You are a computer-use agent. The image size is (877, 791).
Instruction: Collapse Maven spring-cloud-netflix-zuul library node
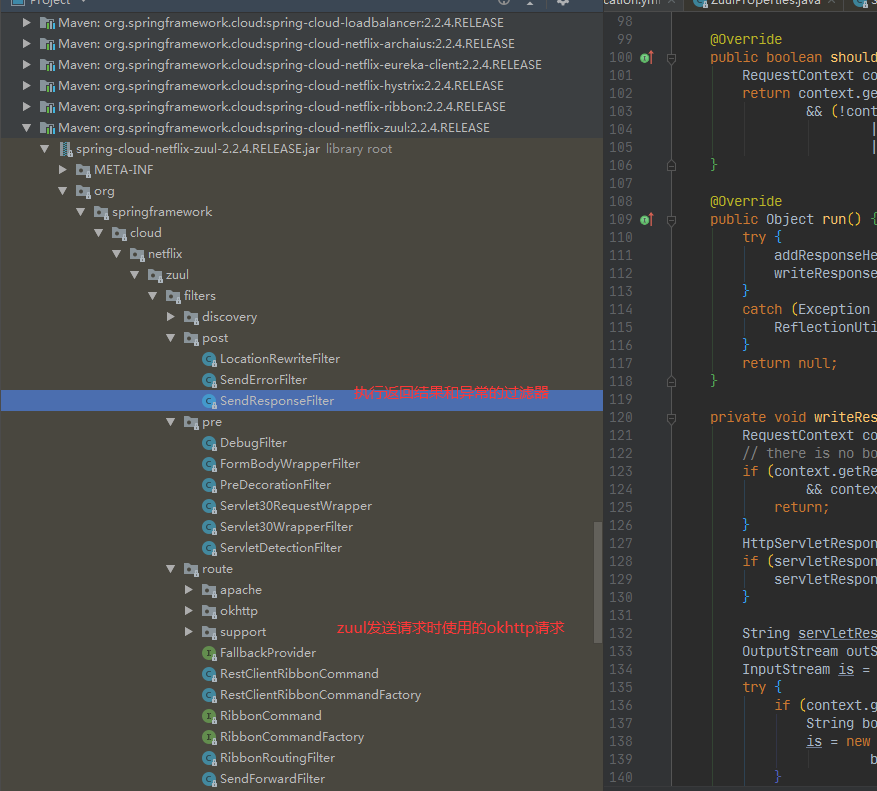26,128
